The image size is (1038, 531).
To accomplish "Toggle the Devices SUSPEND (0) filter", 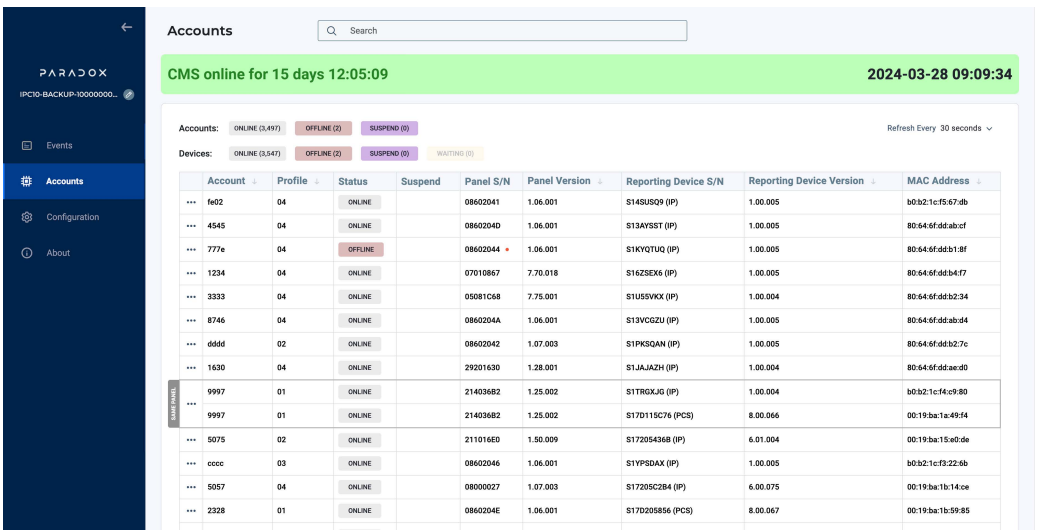I will [389, 153].
